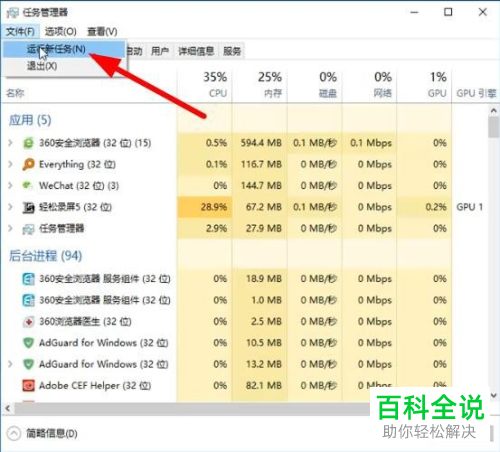Screen dimensions: 500x452
Task: Switch to the 详细信息 tab
Action: 196,51
